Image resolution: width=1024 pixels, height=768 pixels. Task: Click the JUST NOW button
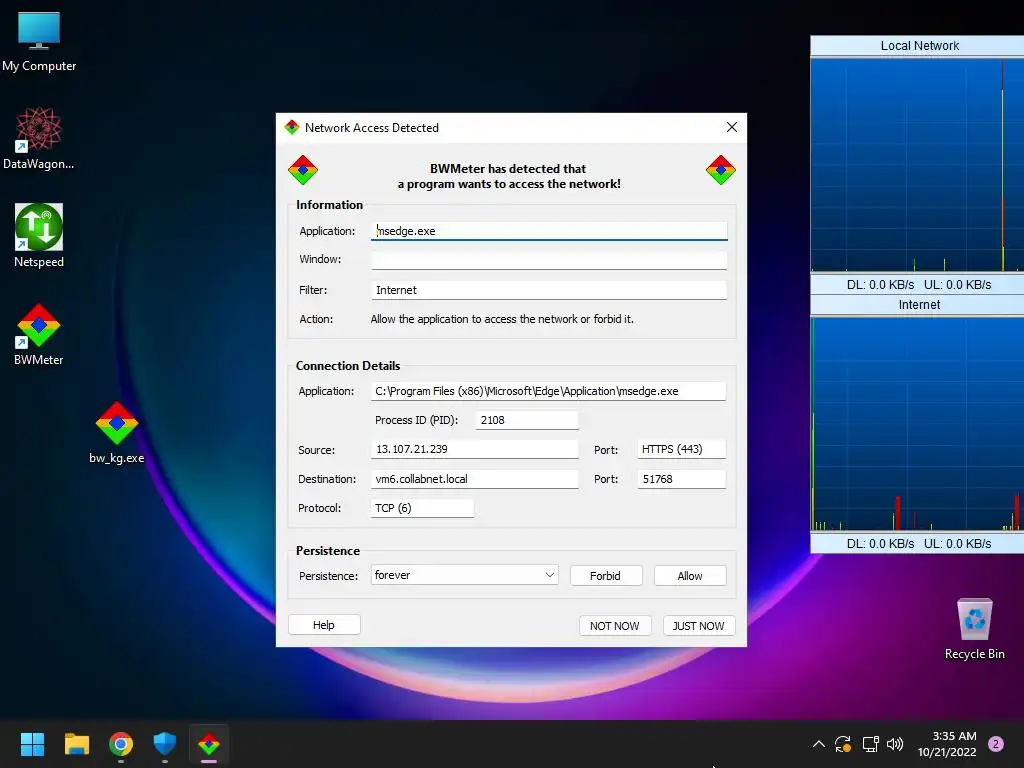pyautogui.click(x=698, y=626)
